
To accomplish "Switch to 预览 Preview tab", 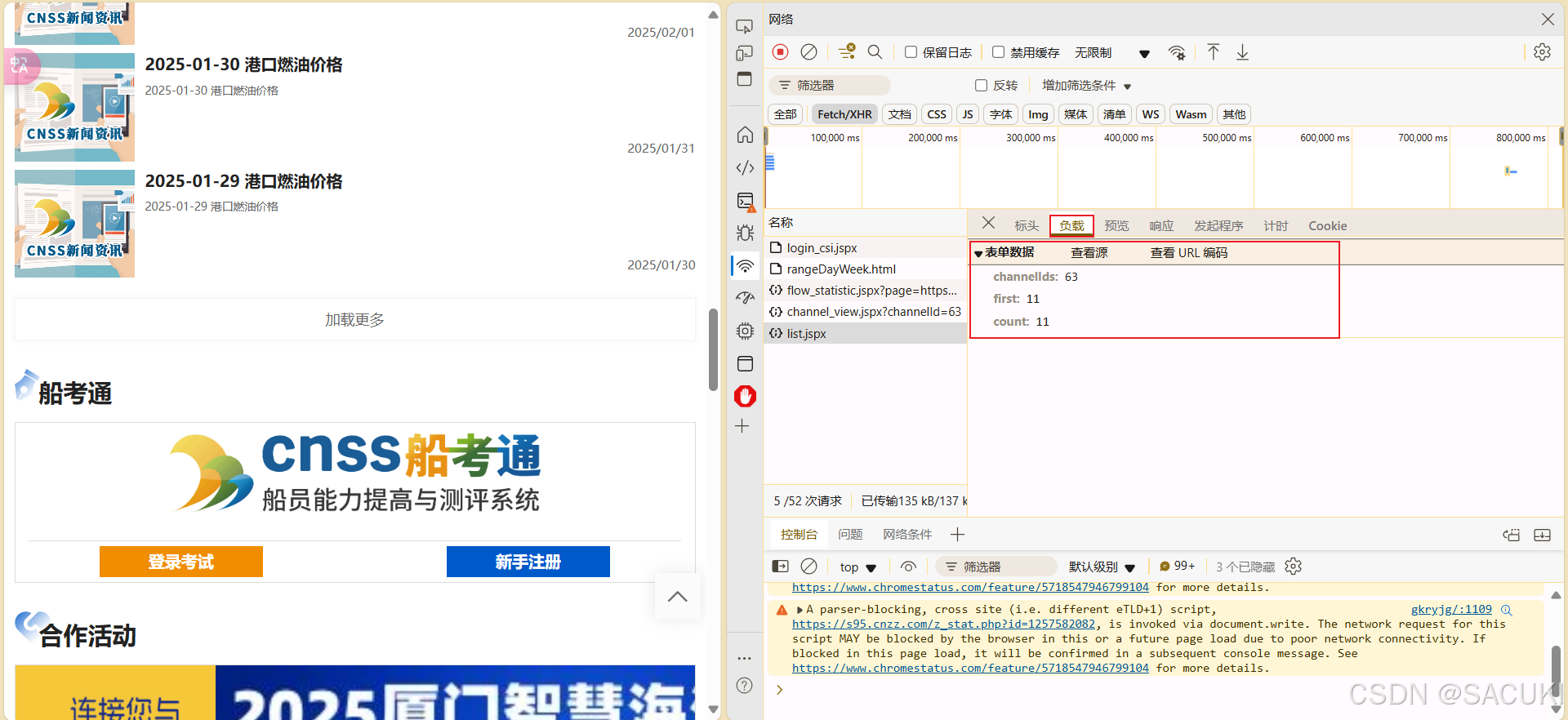I will pyautogui.click(x=1116, y=226).
